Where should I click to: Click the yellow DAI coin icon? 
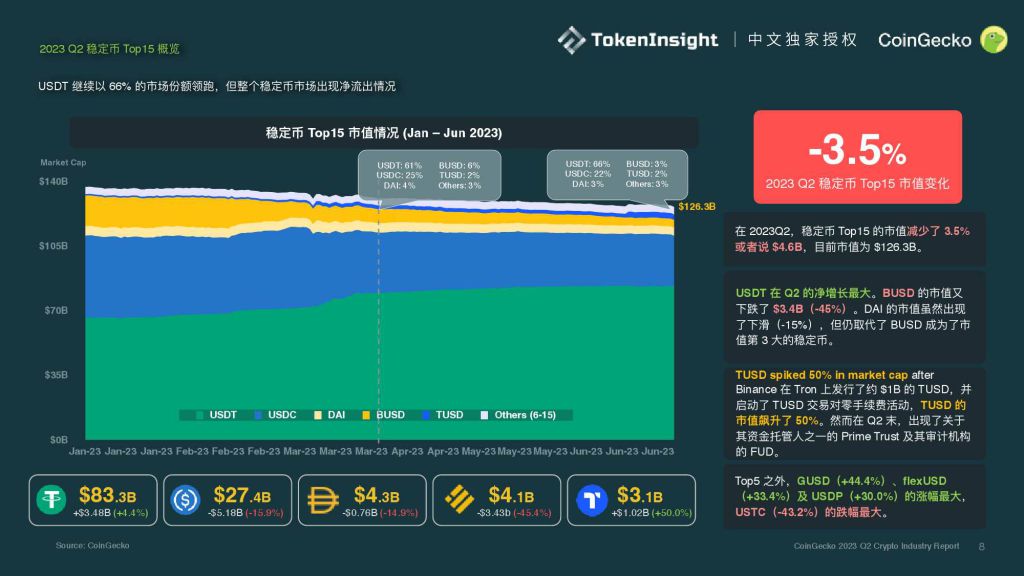click(323, 500)
